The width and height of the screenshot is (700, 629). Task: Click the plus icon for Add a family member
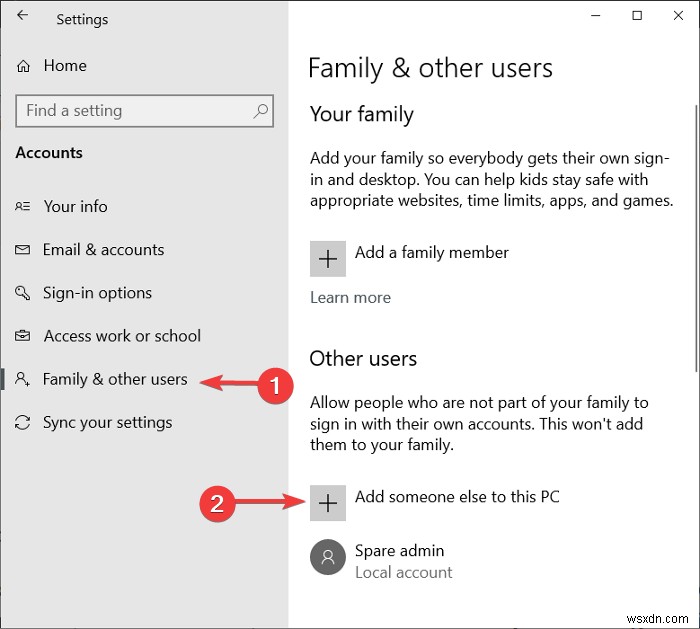(x=328, y=259)
